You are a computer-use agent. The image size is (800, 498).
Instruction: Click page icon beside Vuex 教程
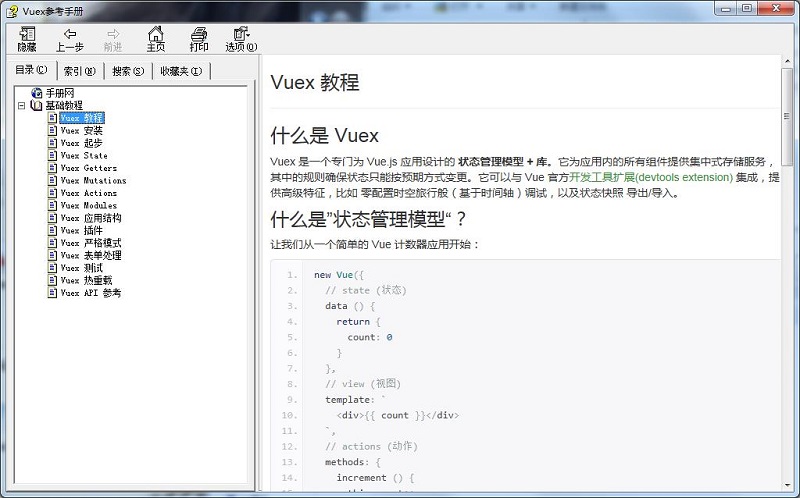pos(52,117)
